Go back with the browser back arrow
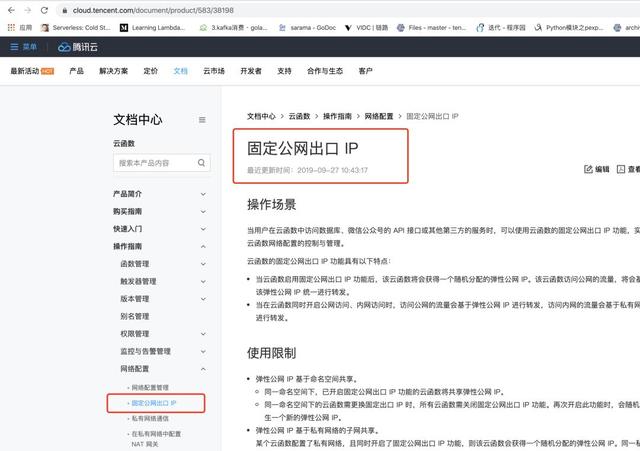 (11, 10)
